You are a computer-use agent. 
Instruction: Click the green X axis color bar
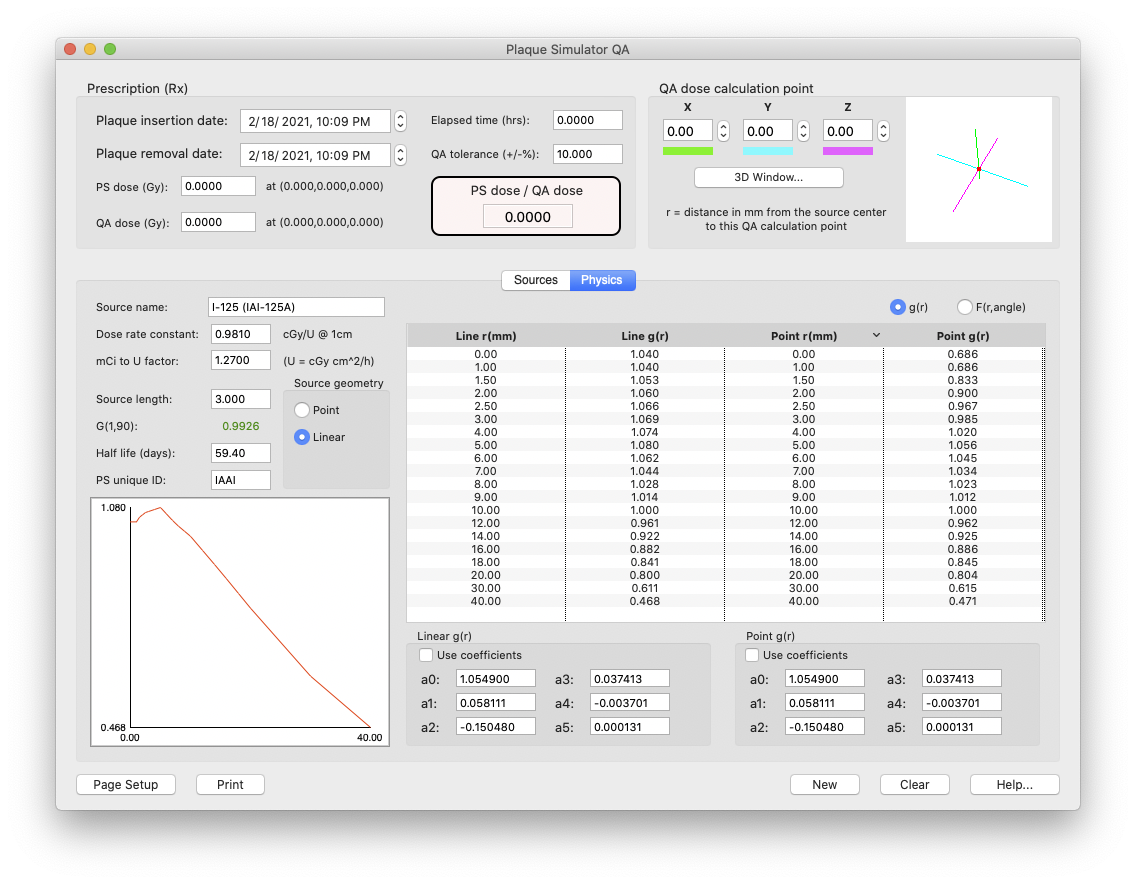[x=688, y=151]
